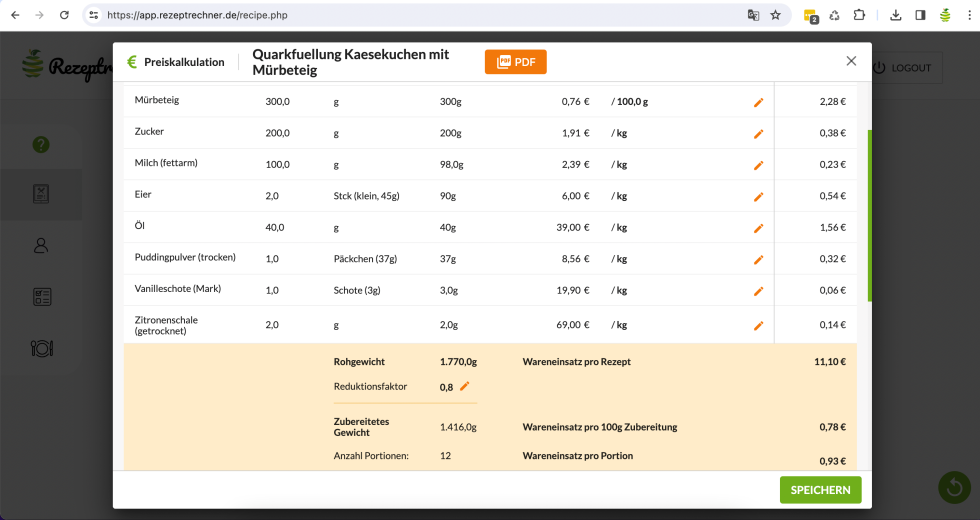Edit the Reduktionsfaktor value pencil
The width and height of the screenshot is (980, 520).
[x=464, y=386]
